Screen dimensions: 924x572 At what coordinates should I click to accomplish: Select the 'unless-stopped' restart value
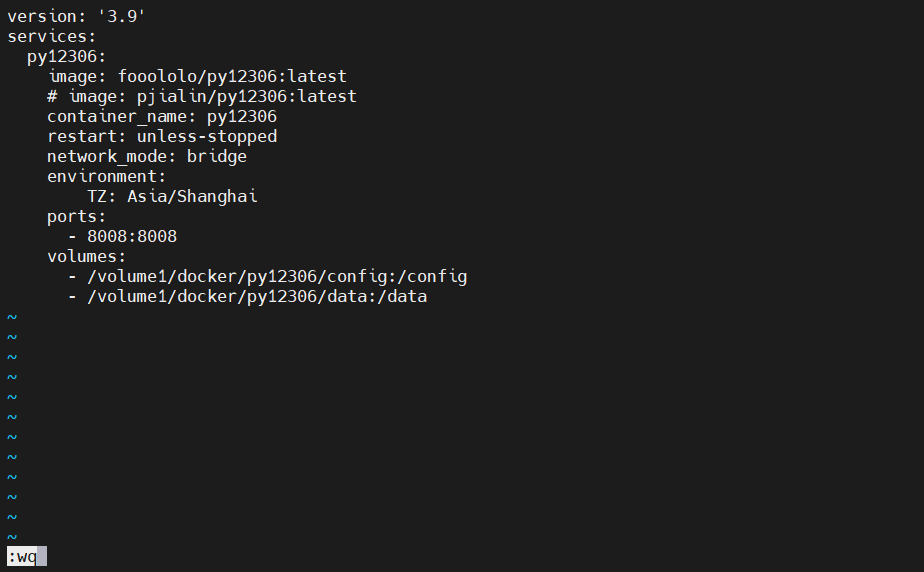pos(206,136)
